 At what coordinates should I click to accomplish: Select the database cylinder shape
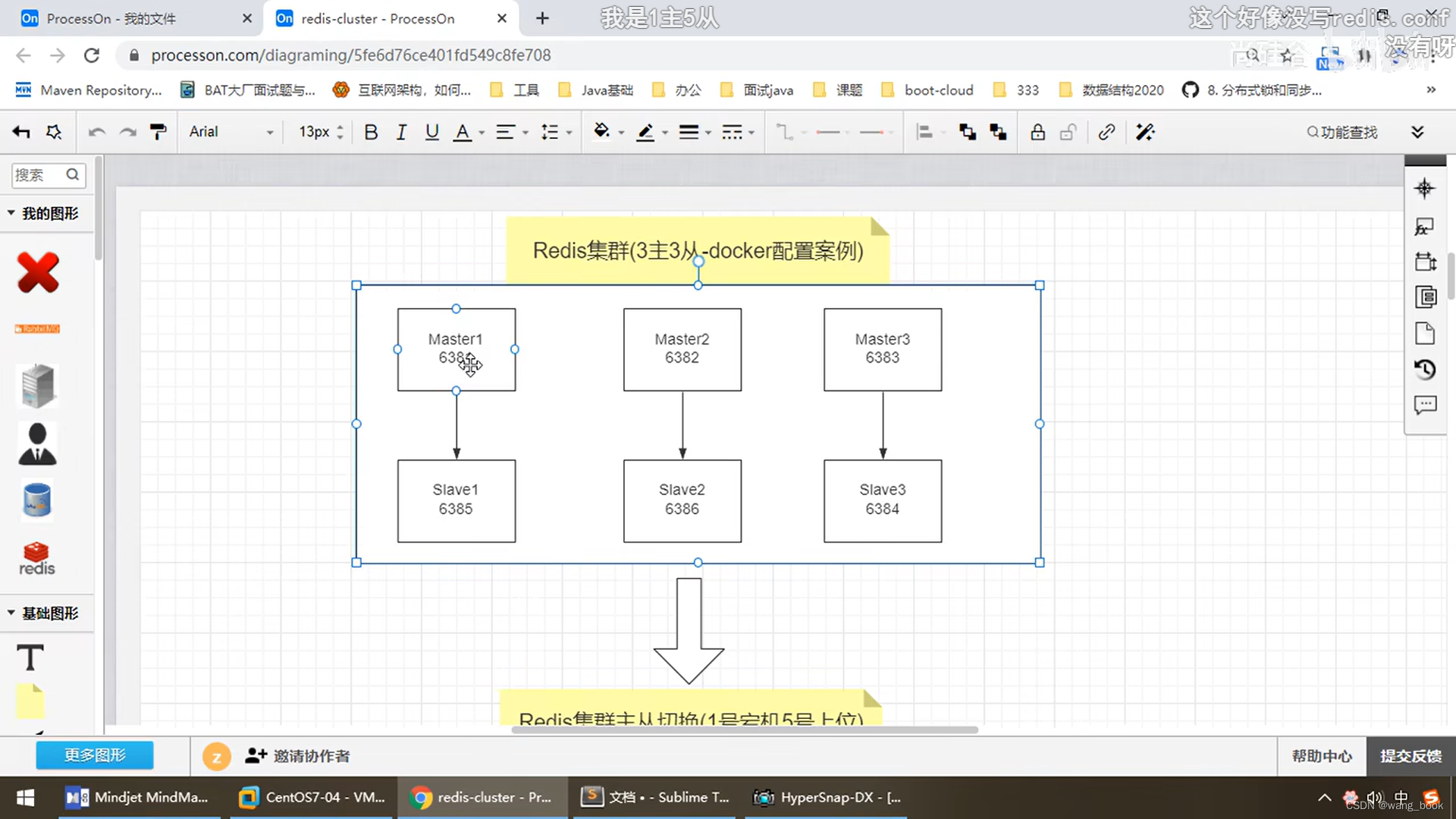click(x=36, y=500)
